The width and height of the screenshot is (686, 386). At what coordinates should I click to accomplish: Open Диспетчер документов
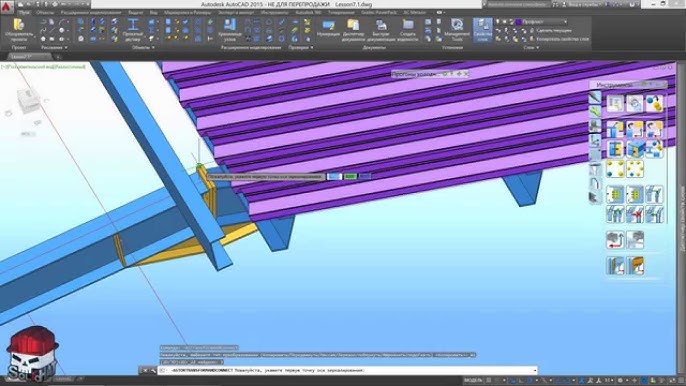(x=353, y=30)
